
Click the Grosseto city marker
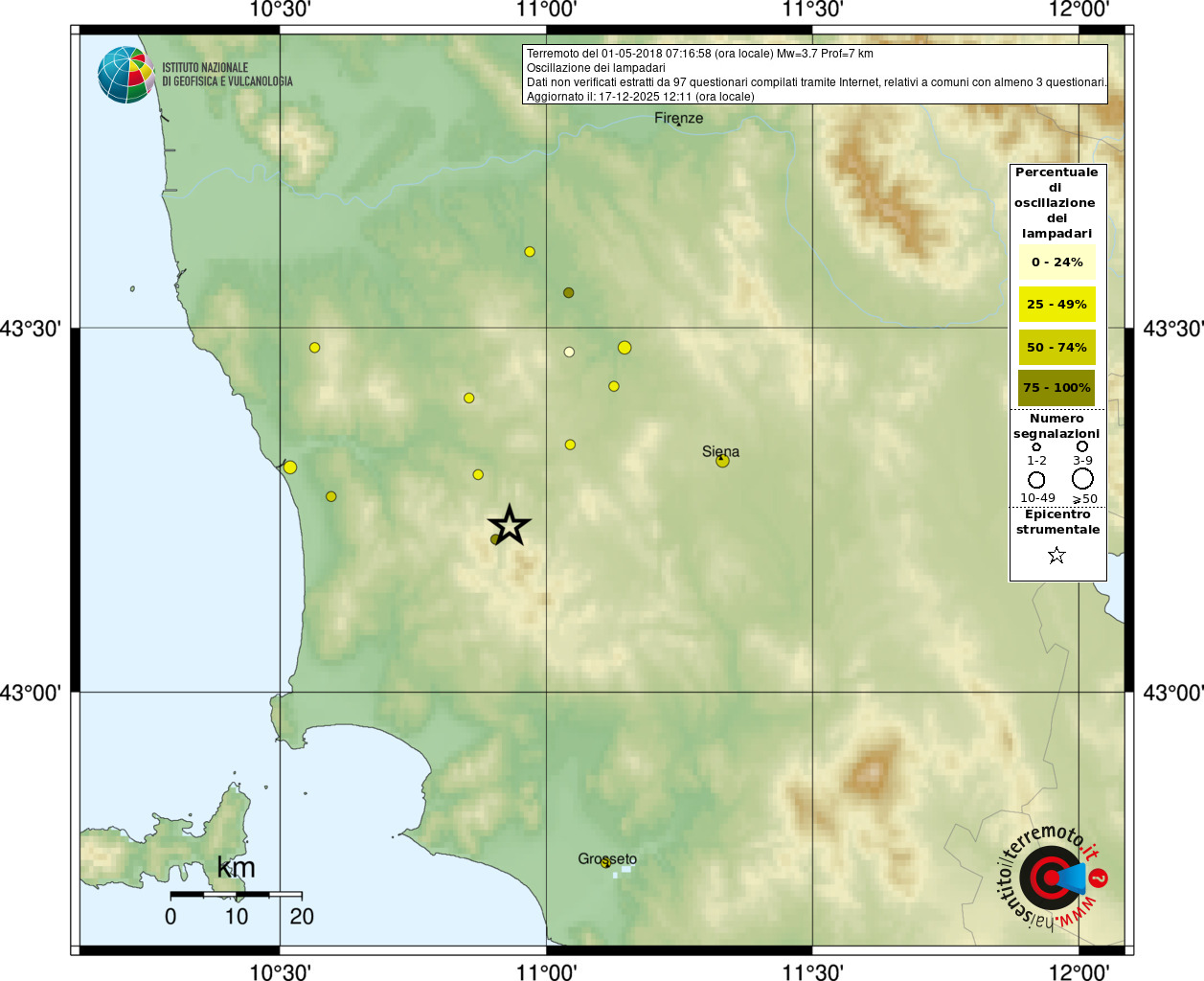605,863
